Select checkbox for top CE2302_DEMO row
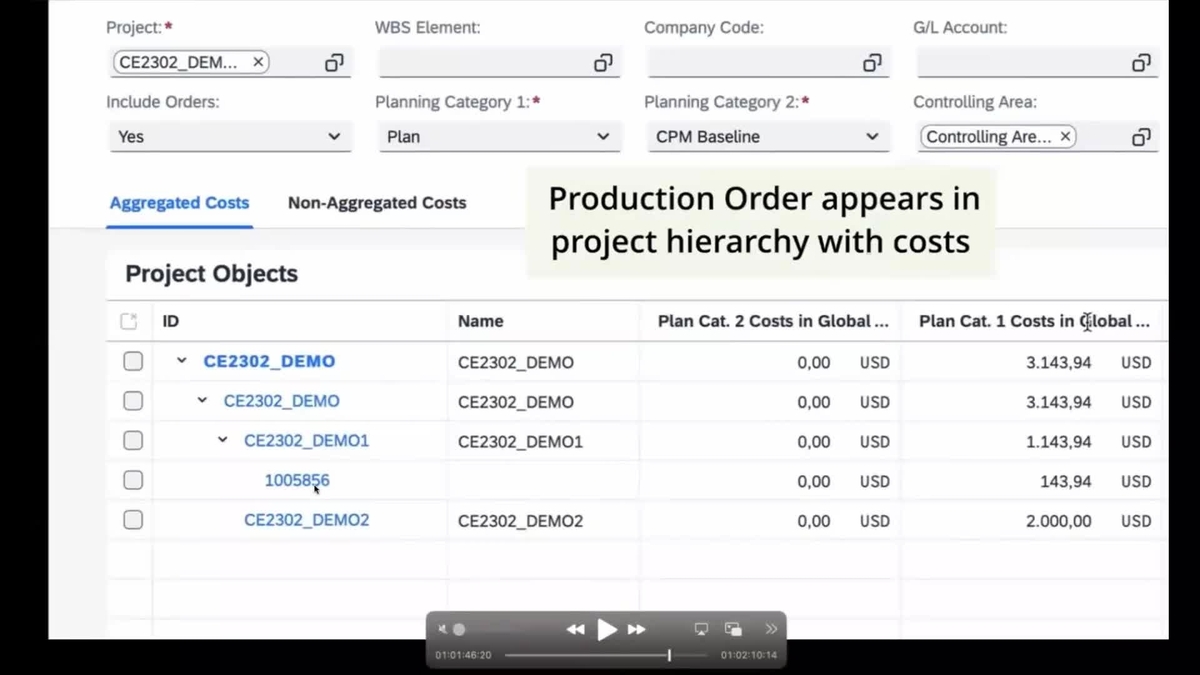 [133, 361]
